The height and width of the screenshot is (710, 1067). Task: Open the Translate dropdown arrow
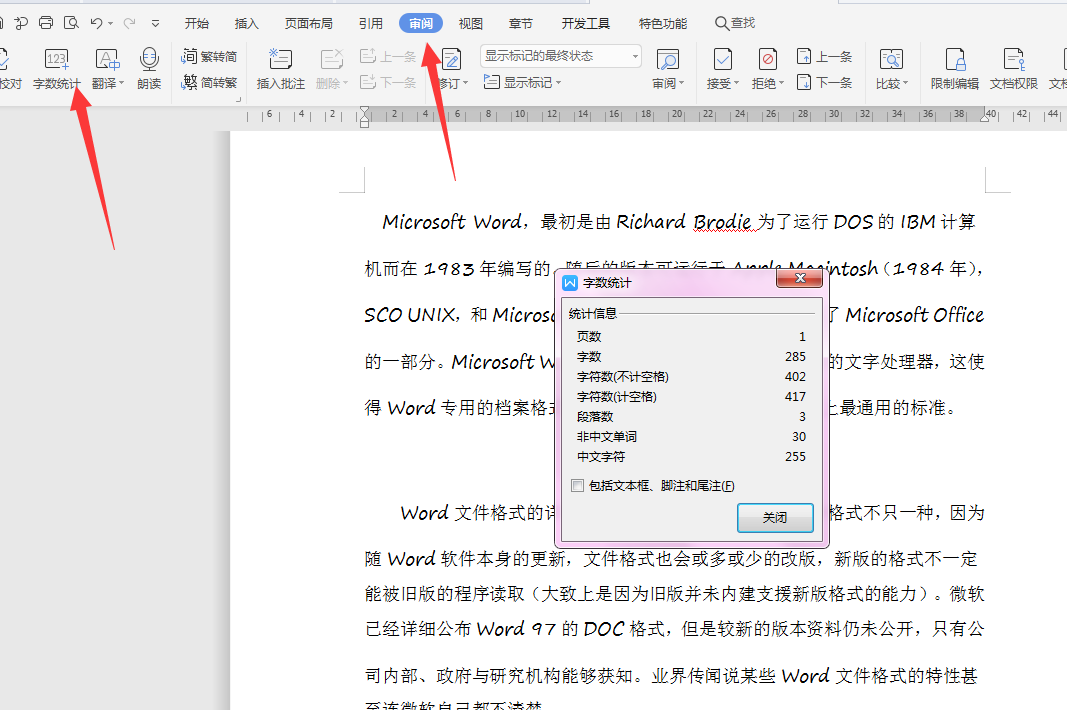click(122, 83)
